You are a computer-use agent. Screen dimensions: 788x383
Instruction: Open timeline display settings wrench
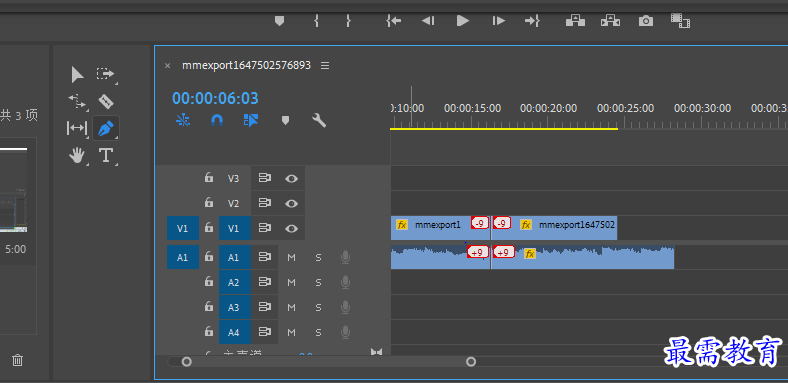[x=319, y=120]
